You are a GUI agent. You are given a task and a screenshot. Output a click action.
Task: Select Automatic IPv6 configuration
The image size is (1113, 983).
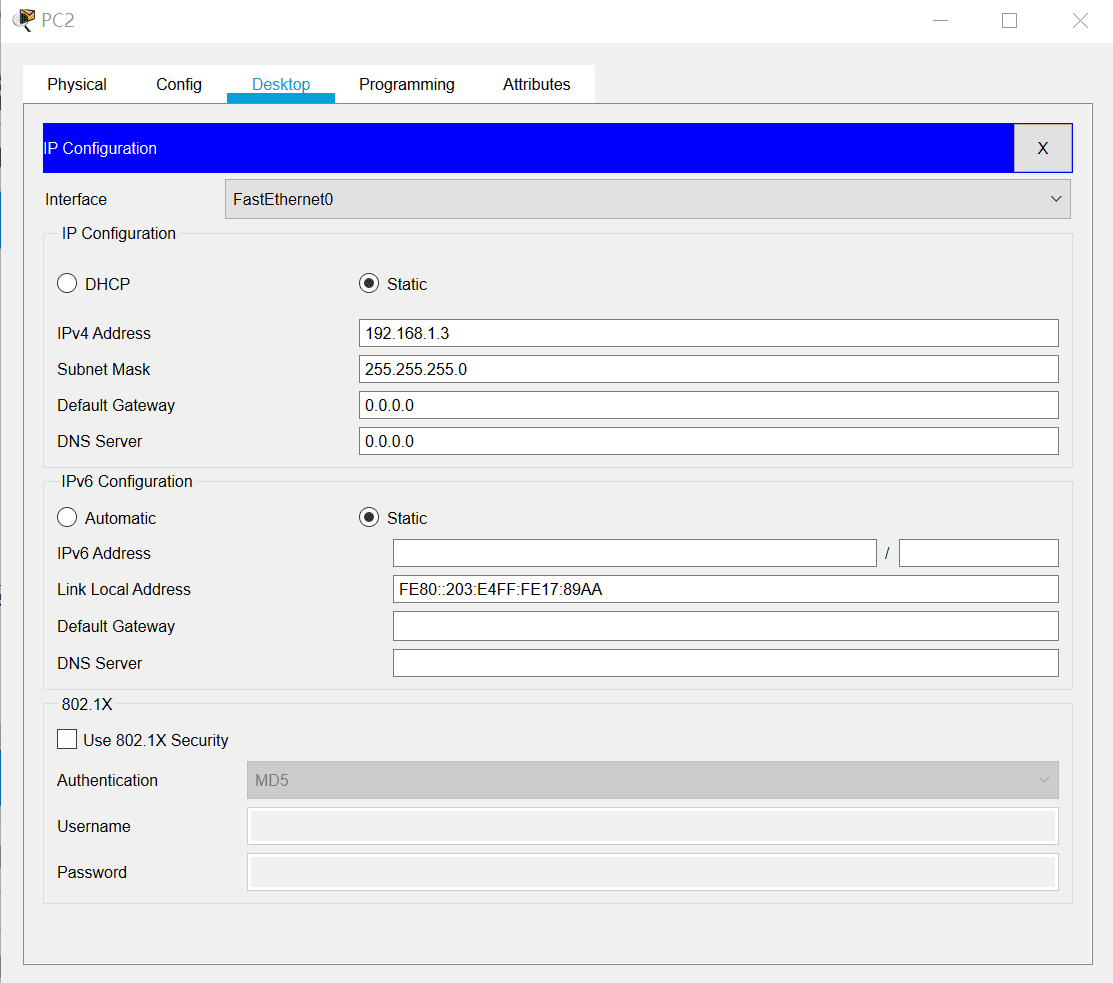pos(67,517)
